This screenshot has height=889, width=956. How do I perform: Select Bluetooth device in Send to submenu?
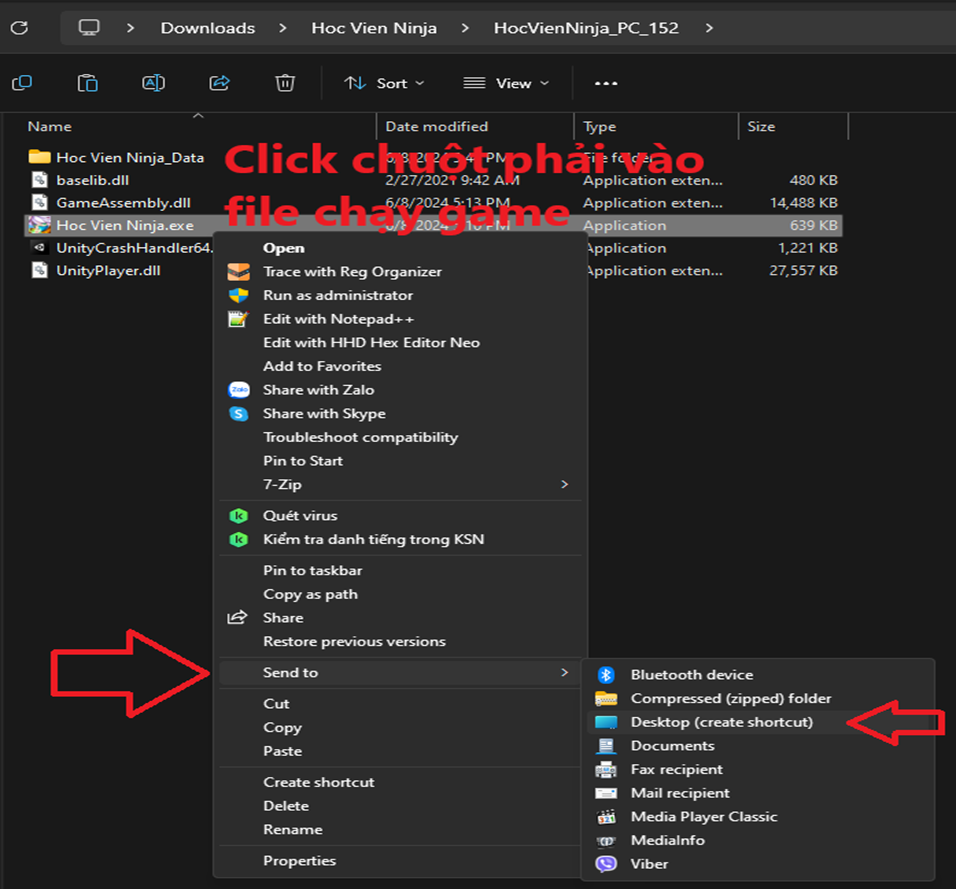pyautogui.click(x=691, y=675)
